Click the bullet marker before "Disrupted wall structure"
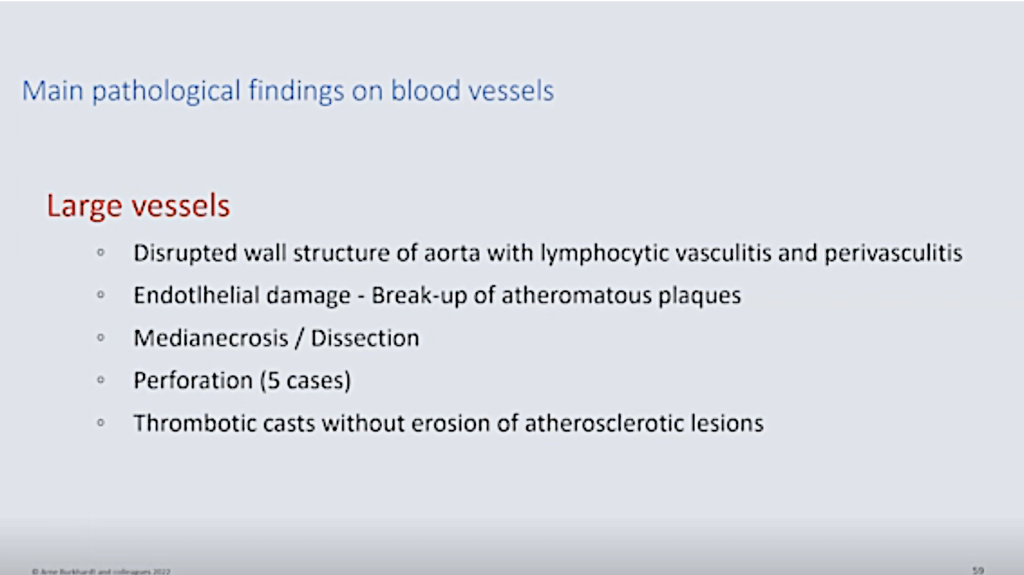The width and height of the screenshot is (1024, 575). [101, 253]
